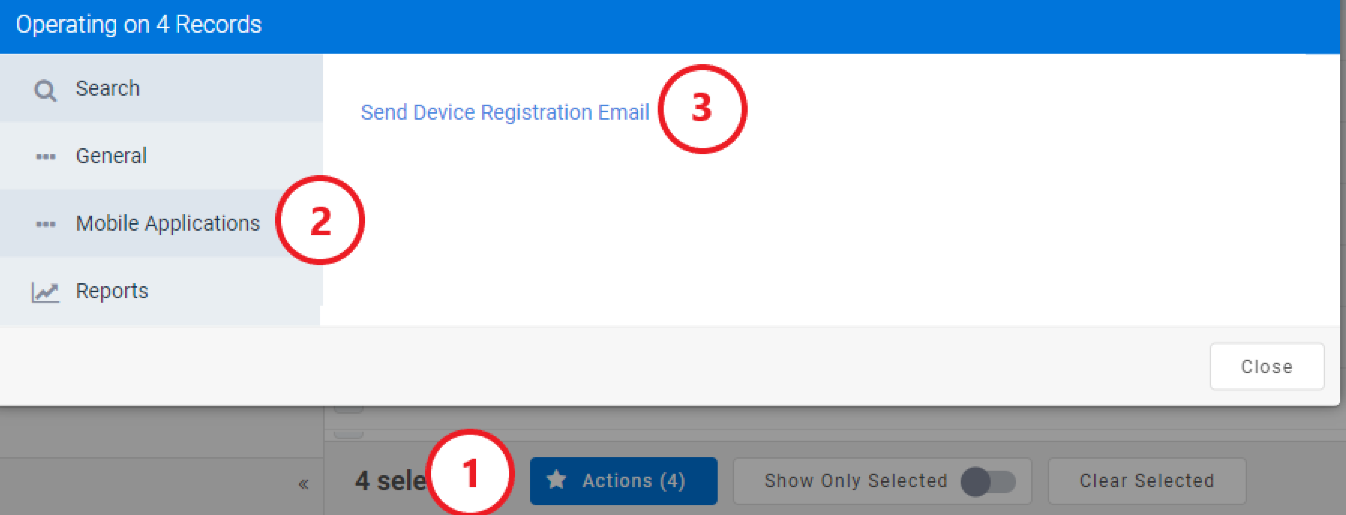Toggle the Show Only Selected switch
Viewport: 1346px width, 515px height.
click(x=988, y=482)
